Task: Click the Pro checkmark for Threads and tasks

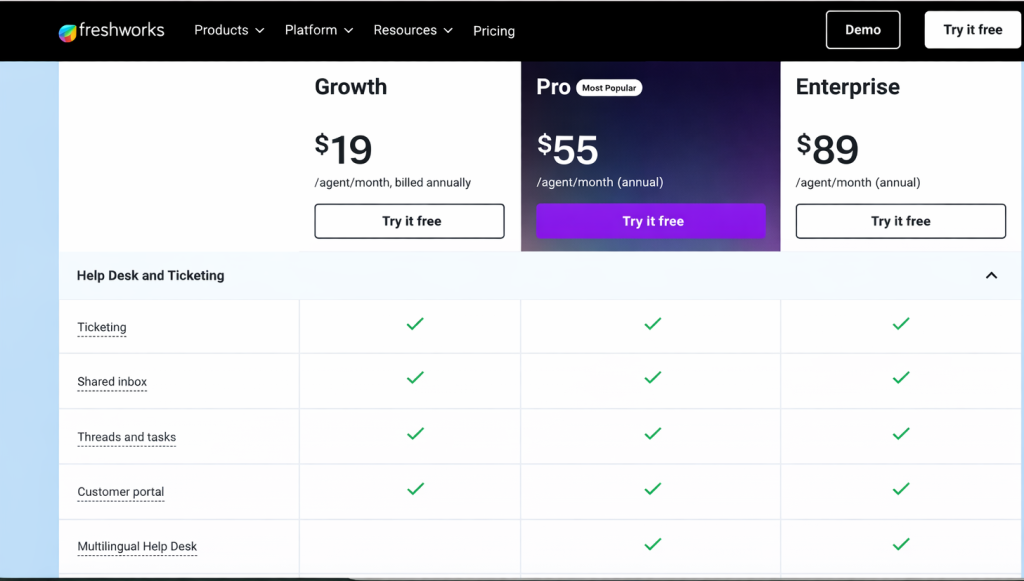Action: (651, 434)
